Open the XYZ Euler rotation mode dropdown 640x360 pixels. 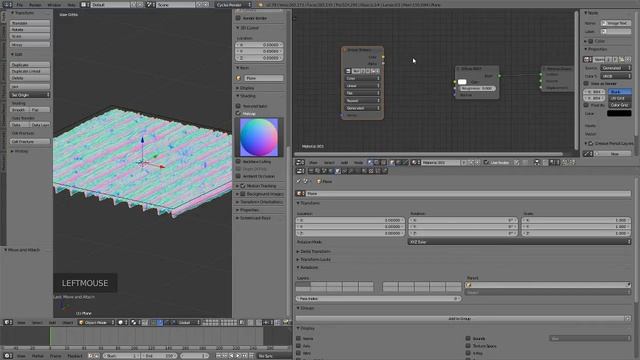519,242
